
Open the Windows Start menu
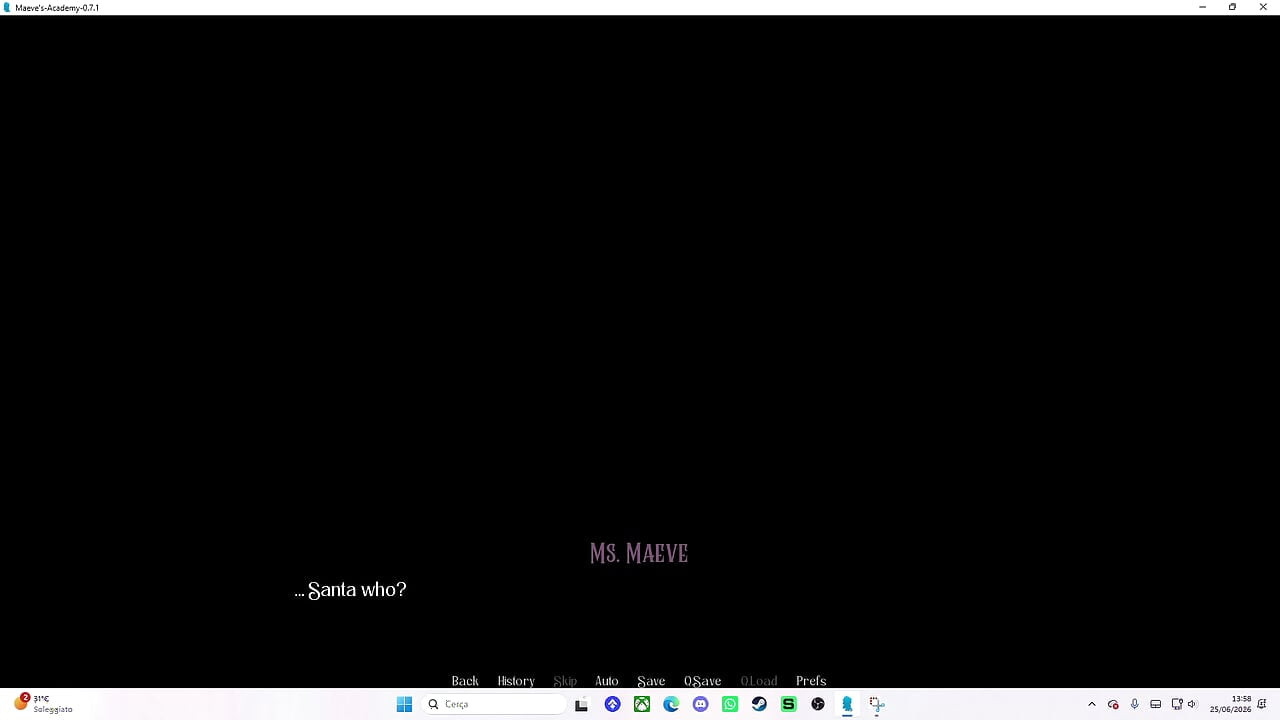coord(404,704)
